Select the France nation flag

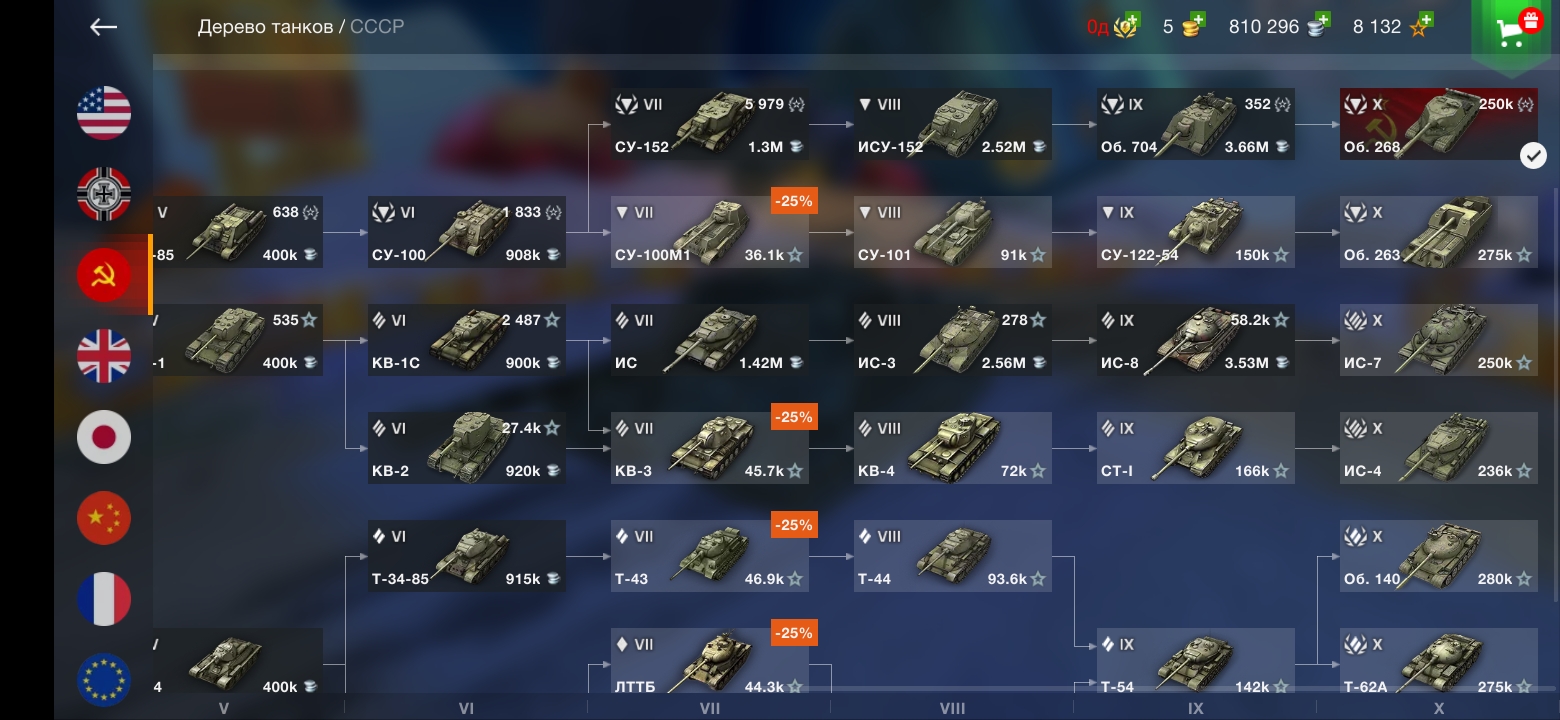[104, 599]
